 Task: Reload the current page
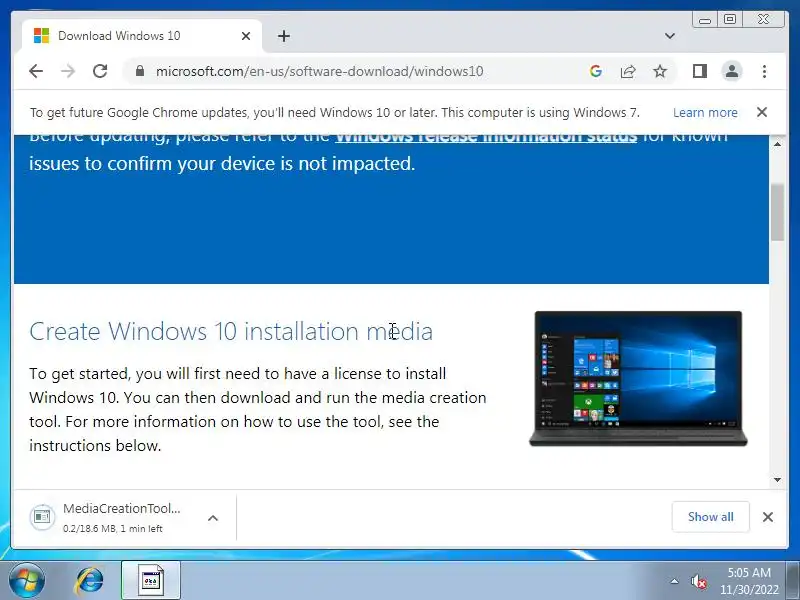[100, 71]
